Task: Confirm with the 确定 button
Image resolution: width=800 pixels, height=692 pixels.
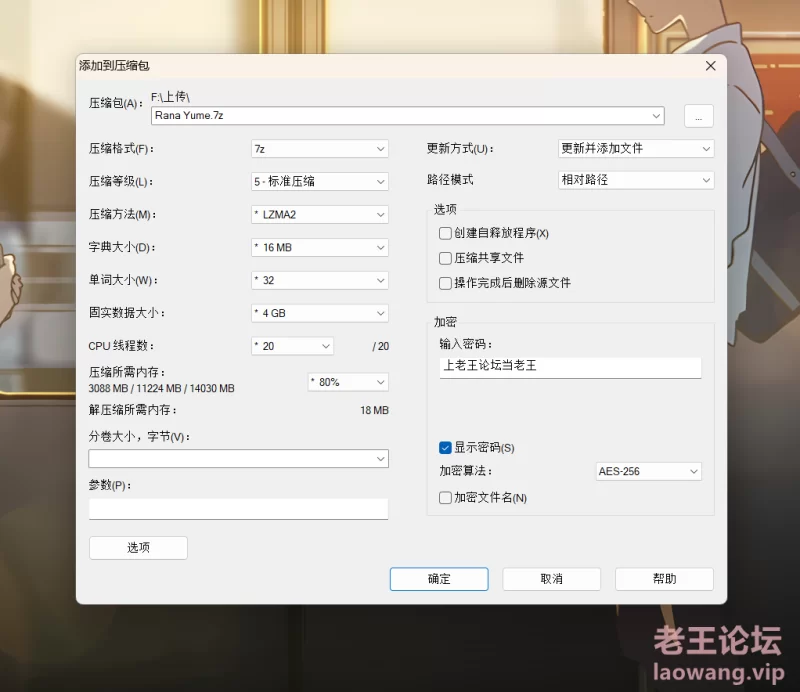Action: click(x=439, y=579)
